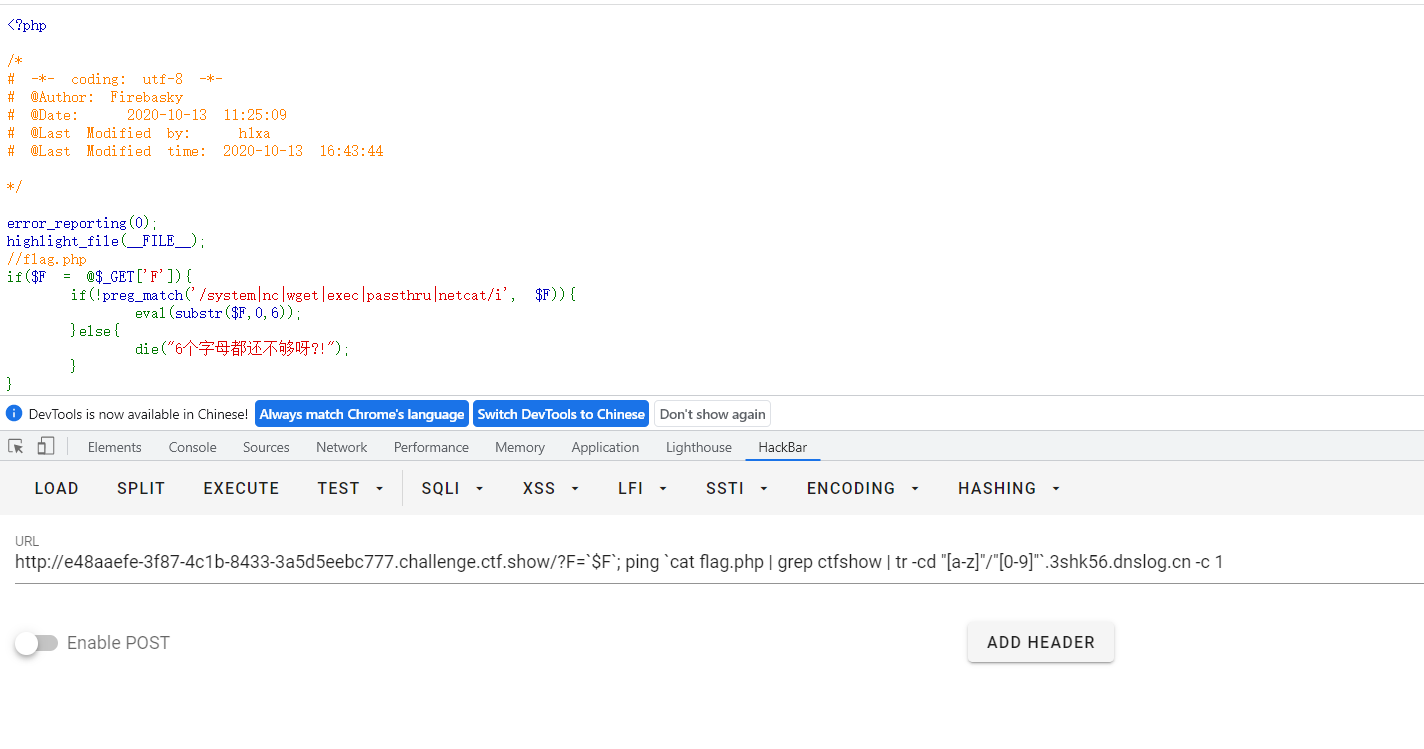Open the Console tab
Screen dimensions: 1424x749
click(192, 447)
